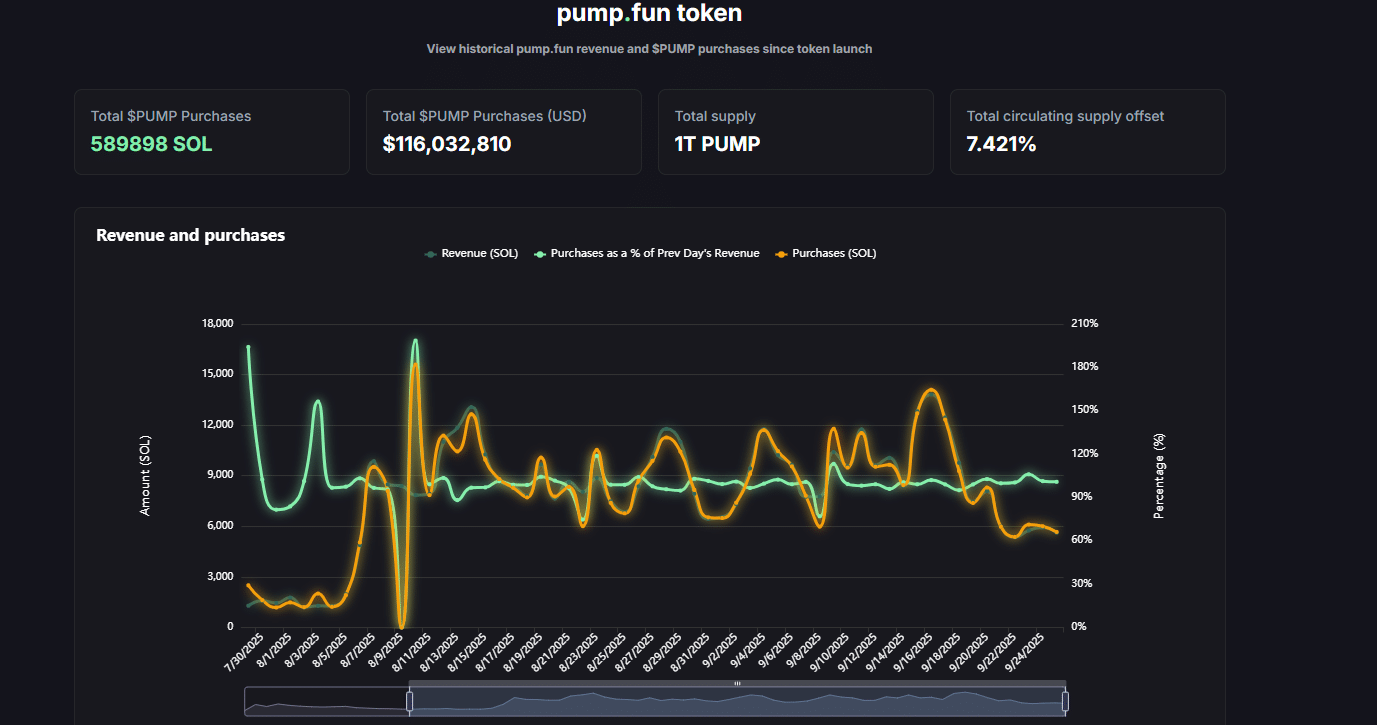Toggle visibility of the Revenue (SOL) series

[x=472, y=253]
